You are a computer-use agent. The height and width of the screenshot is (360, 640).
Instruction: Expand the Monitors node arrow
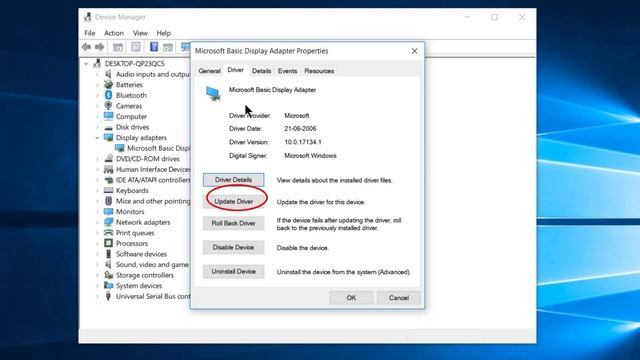pyautogui.click(x=97, y=212)
